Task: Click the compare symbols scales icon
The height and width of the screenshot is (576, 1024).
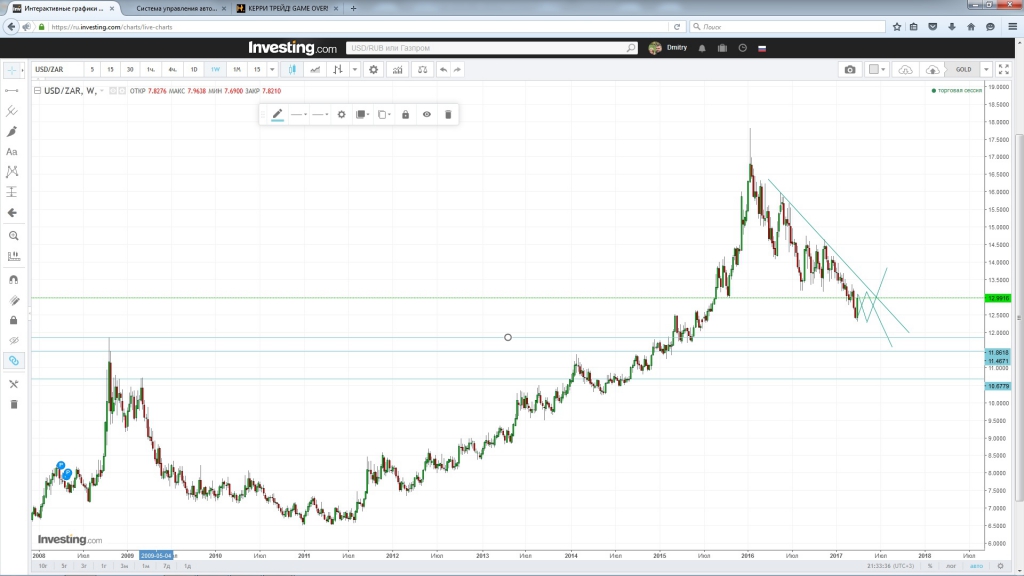Action: [x=422, y=70]
